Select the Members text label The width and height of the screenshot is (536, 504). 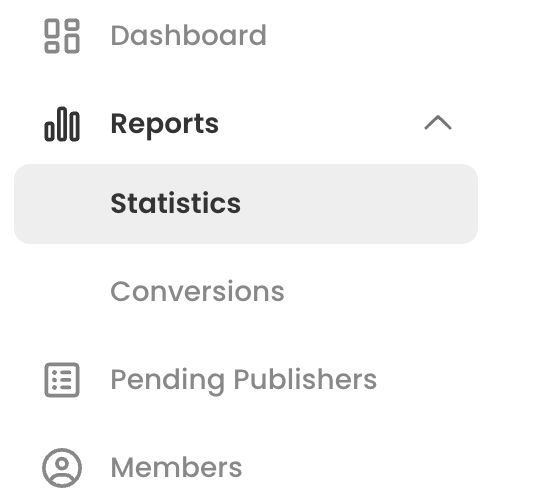point(176,467)
